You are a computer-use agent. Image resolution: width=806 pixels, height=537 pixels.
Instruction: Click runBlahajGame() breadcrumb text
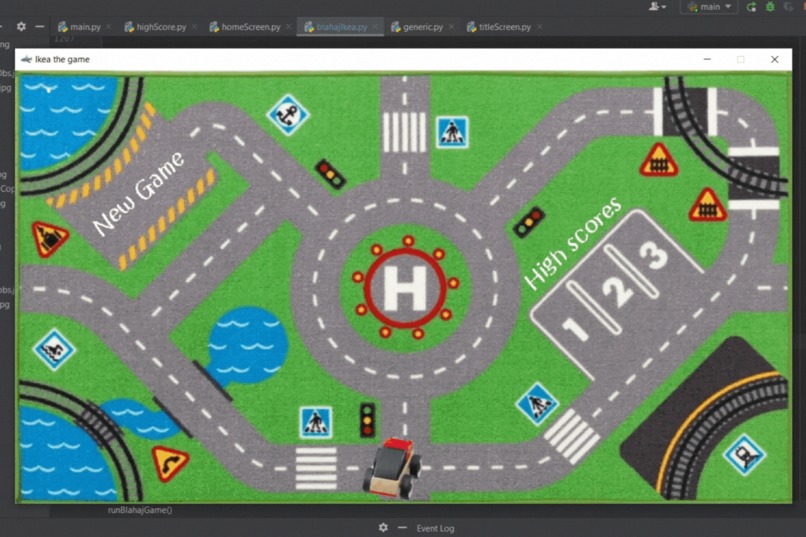140,510
